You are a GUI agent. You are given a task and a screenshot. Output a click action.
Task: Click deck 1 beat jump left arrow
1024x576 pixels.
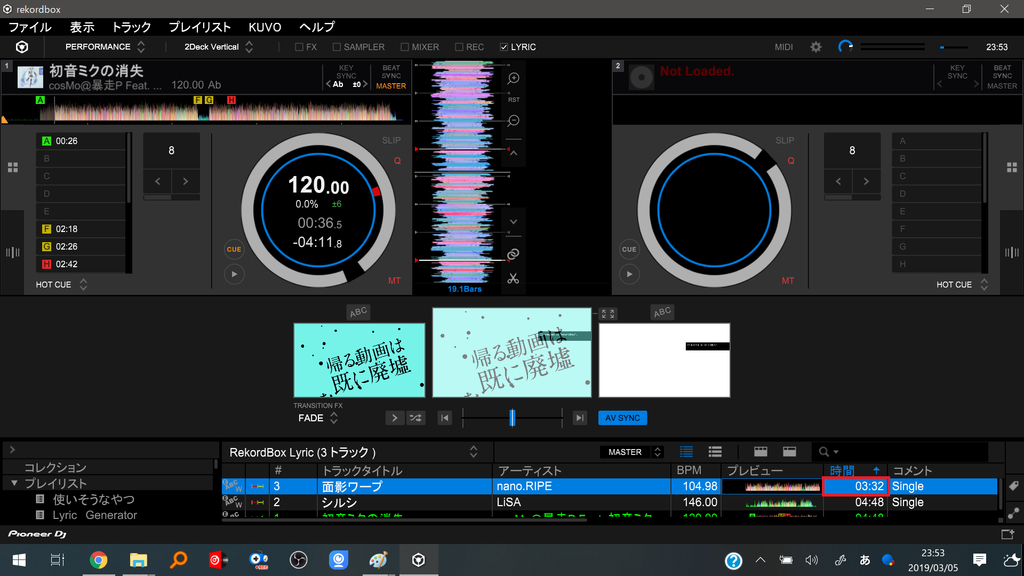(x=157, y=182)
